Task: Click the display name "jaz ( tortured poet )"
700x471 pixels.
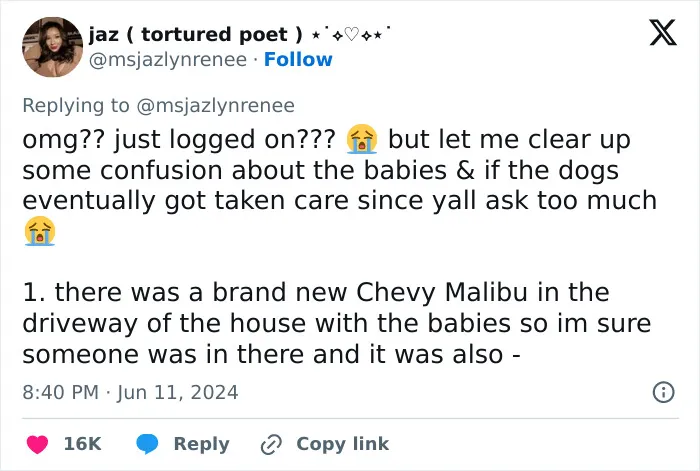Action: pyautogui.click(x=196, y=34)
